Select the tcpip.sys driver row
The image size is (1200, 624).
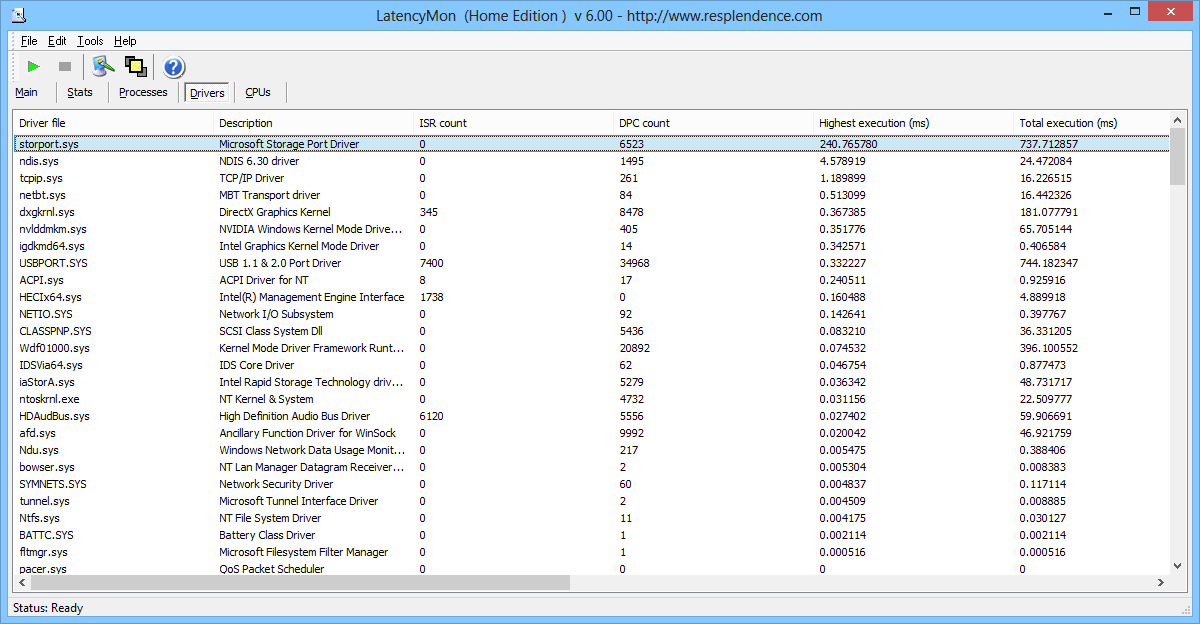click(x=592, y=178)
